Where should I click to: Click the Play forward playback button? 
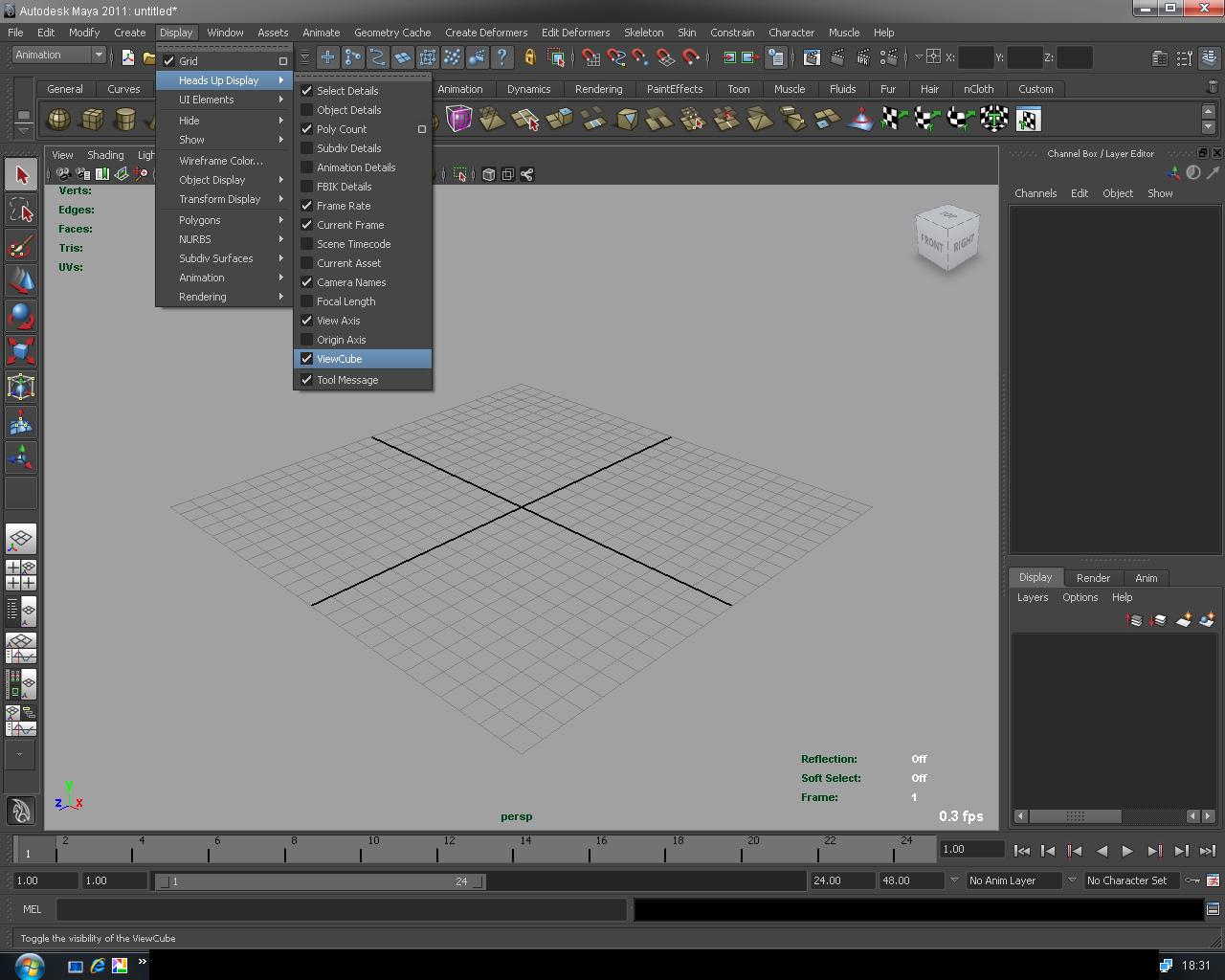click(x=1126, y=850)
